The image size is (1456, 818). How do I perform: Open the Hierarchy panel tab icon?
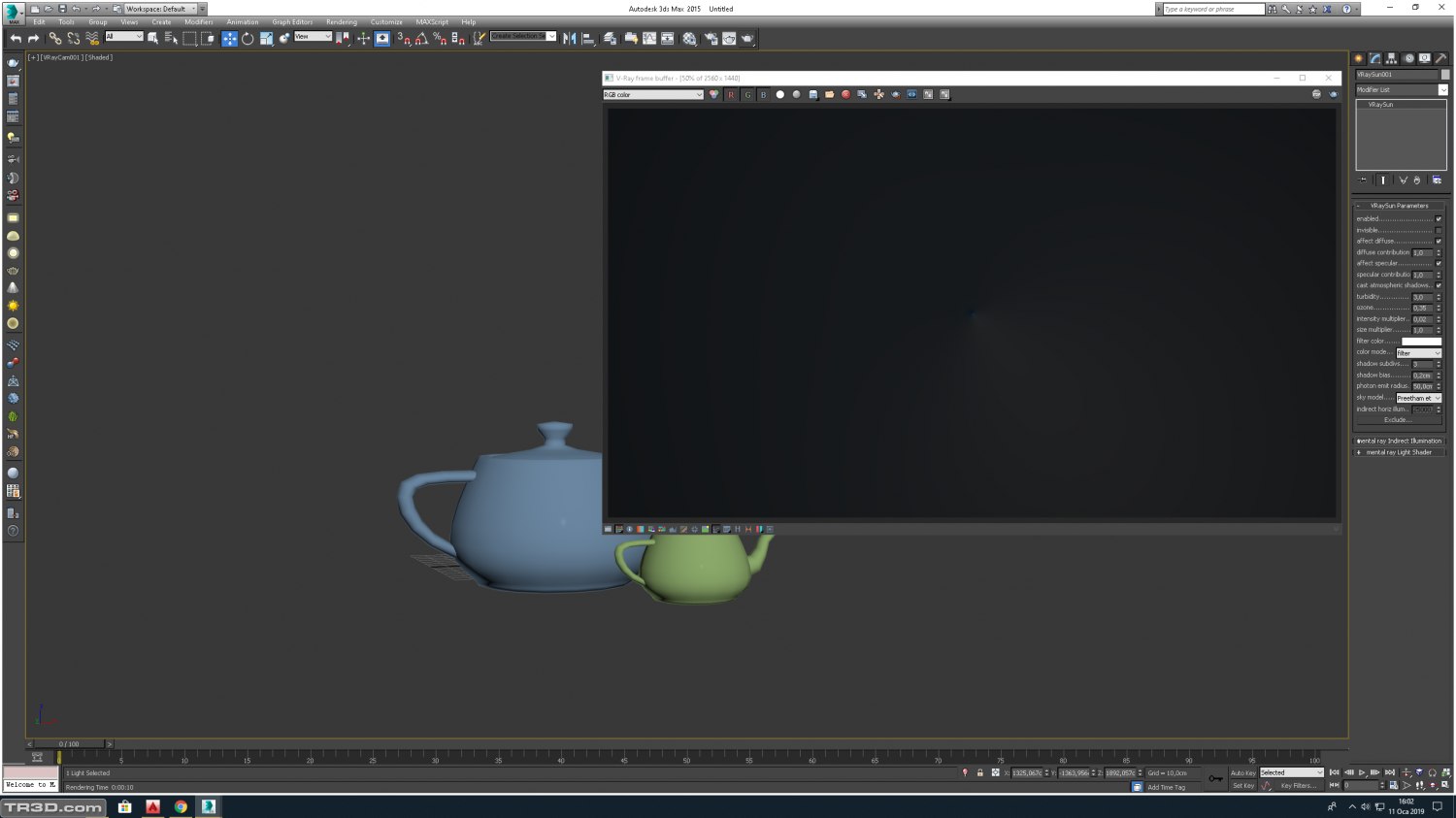(1391, 58)
